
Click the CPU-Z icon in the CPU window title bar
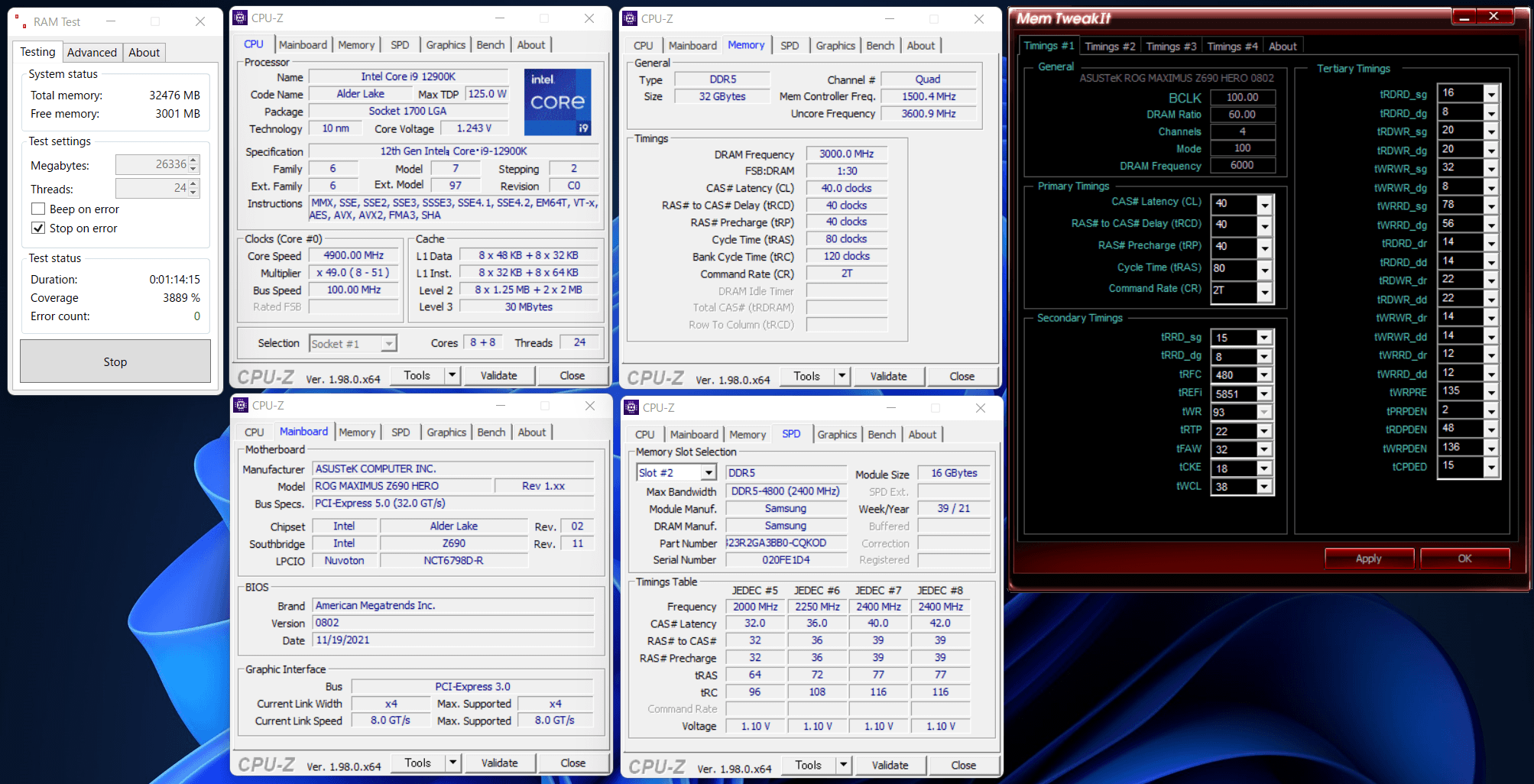[x=240, y=18]
